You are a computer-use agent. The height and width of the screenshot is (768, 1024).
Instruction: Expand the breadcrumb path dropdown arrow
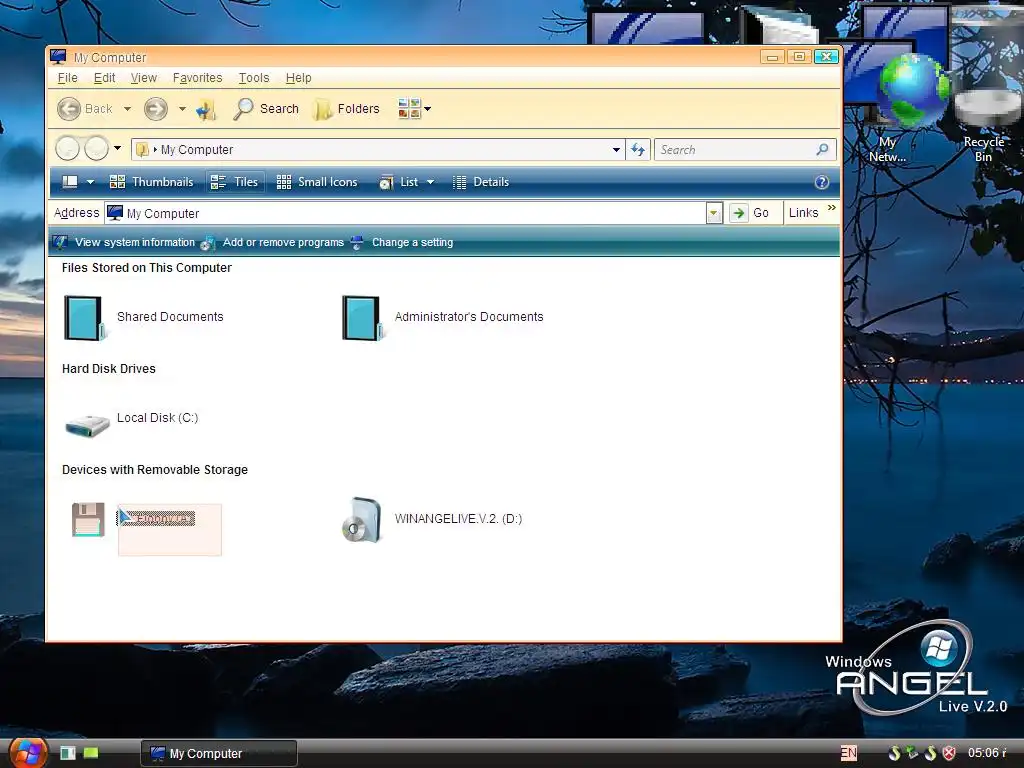(x=616, y=150)
